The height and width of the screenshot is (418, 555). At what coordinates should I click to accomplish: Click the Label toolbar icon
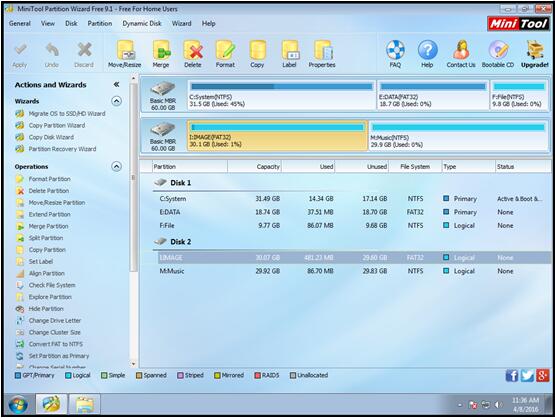coord(290,54)
